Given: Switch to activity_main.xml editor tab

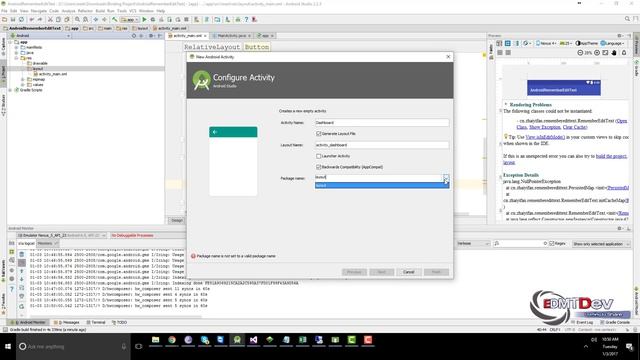Looking at the screenshot, I should tap(188, 36).
